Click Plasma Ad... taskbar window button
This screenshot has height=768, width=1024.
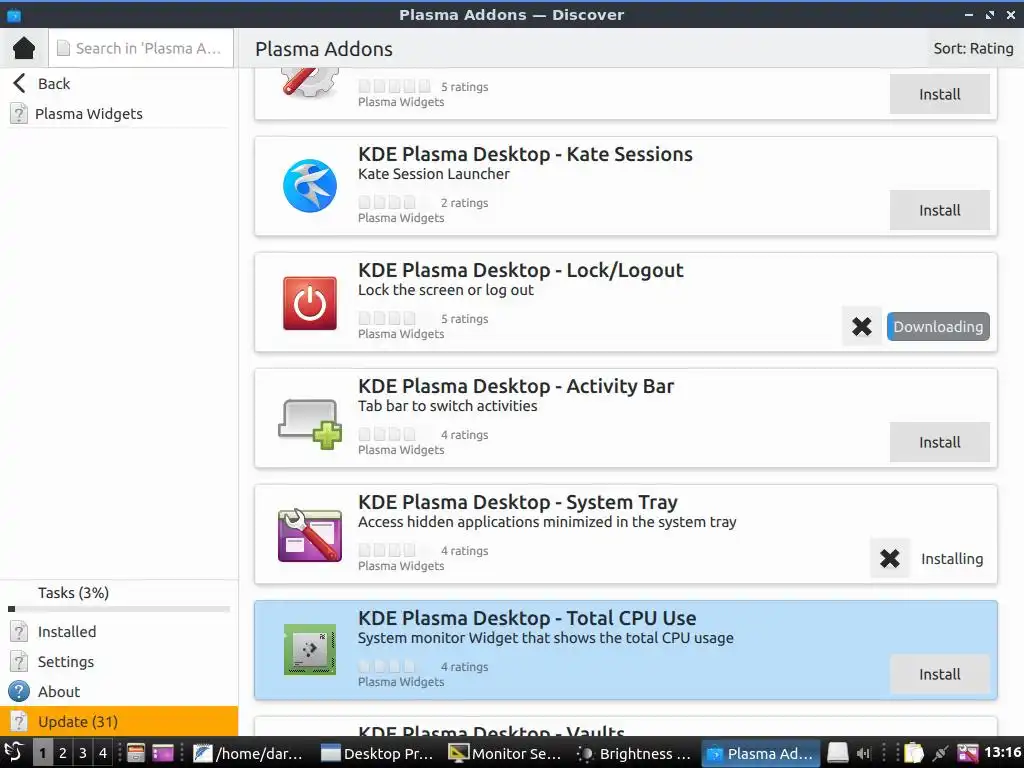tap(761, 753)
